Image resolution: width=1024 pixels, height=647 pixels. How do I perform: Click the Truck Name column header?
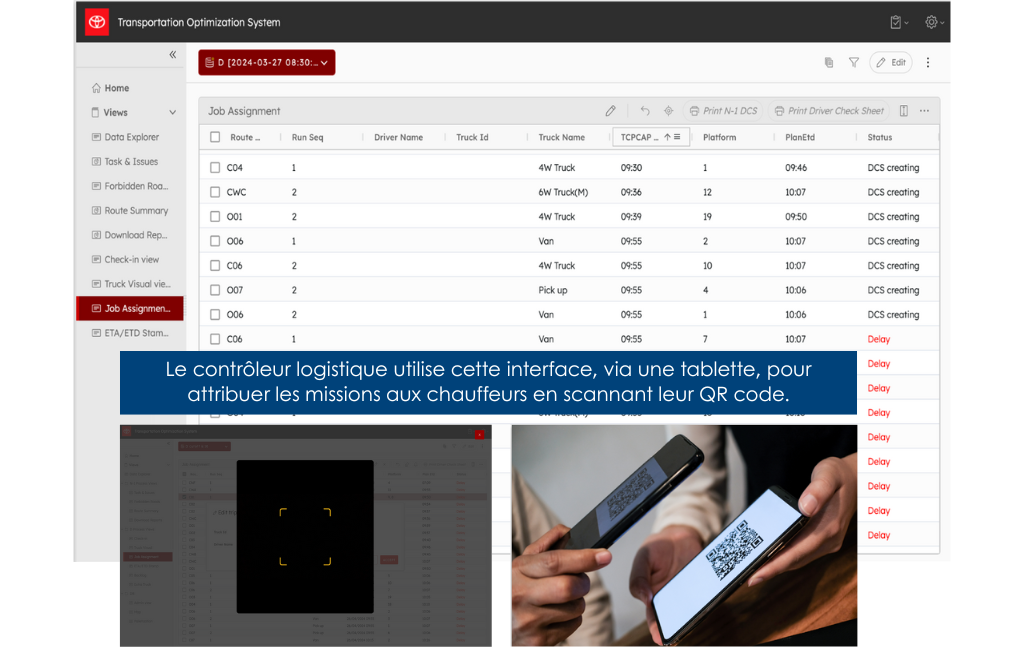(562, 137)
